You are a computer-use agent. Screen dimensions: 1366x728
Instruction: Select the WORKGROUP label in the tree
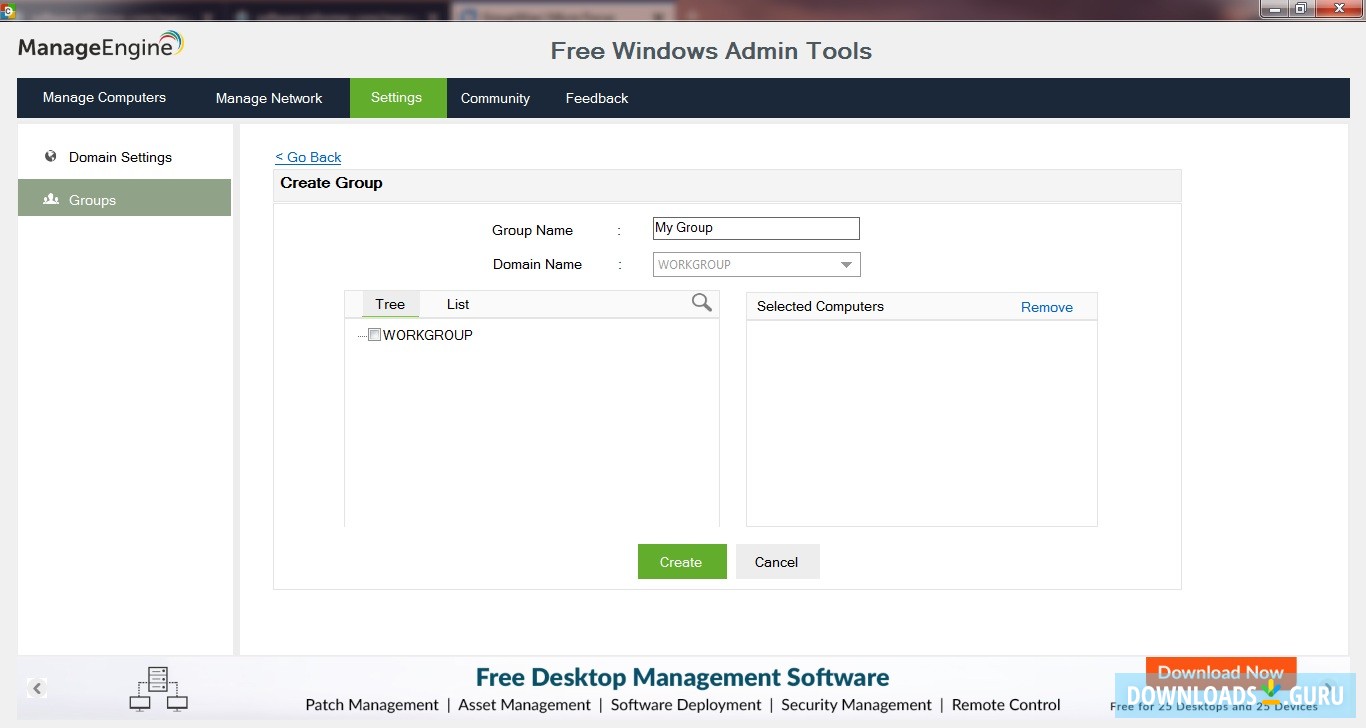[428, 335]
